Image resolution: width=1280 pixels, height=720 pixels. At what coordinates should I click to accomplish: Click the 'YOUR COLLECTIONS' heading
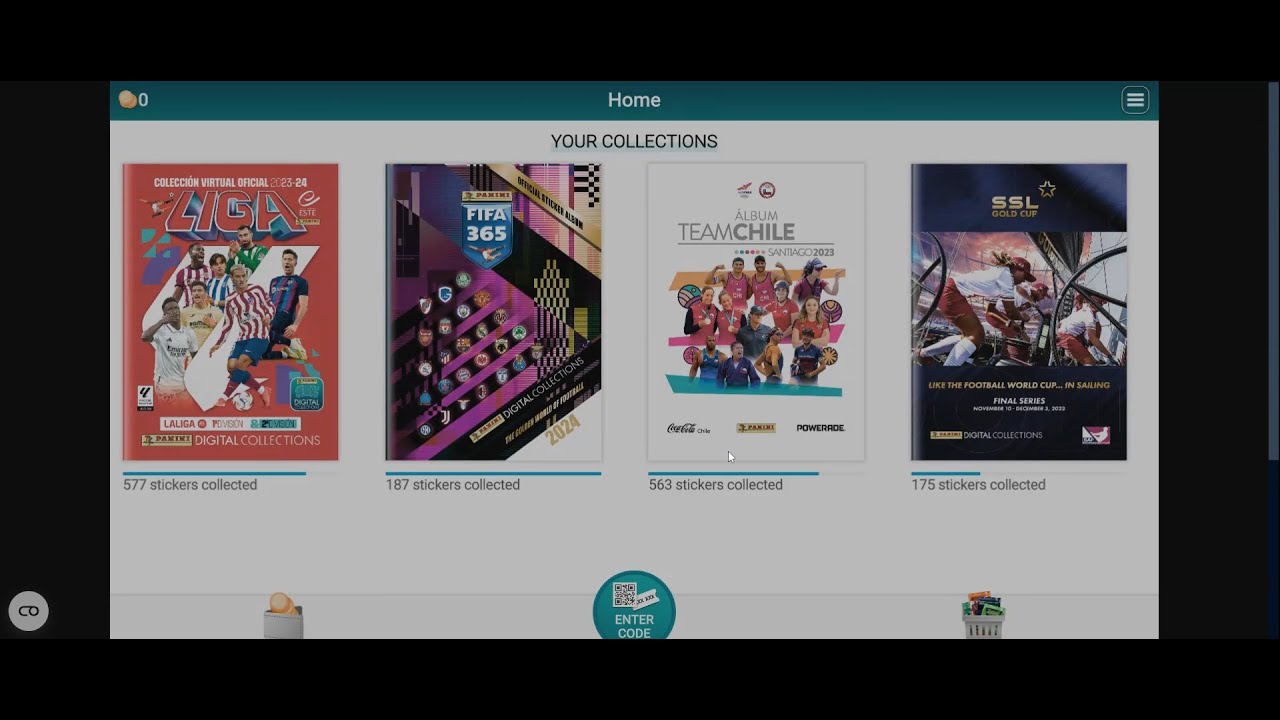634,142
